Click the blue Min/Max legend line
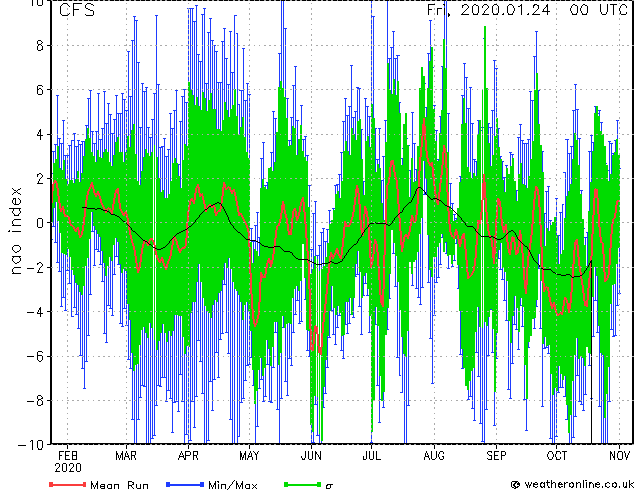 point(185,484)
